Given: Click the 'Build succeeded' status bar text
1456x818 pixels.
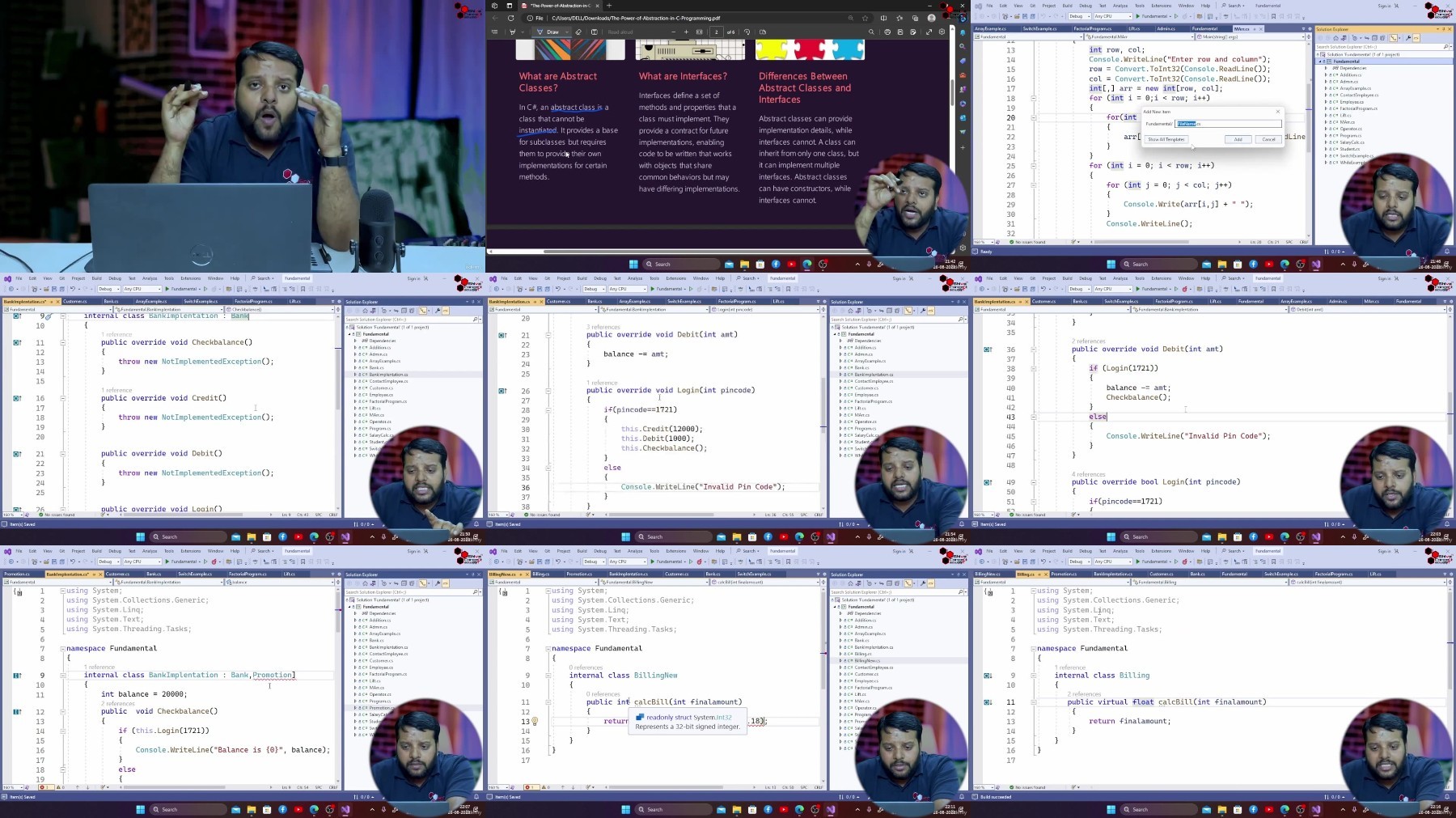Looking at the screenshot, I should click(996, 797).
